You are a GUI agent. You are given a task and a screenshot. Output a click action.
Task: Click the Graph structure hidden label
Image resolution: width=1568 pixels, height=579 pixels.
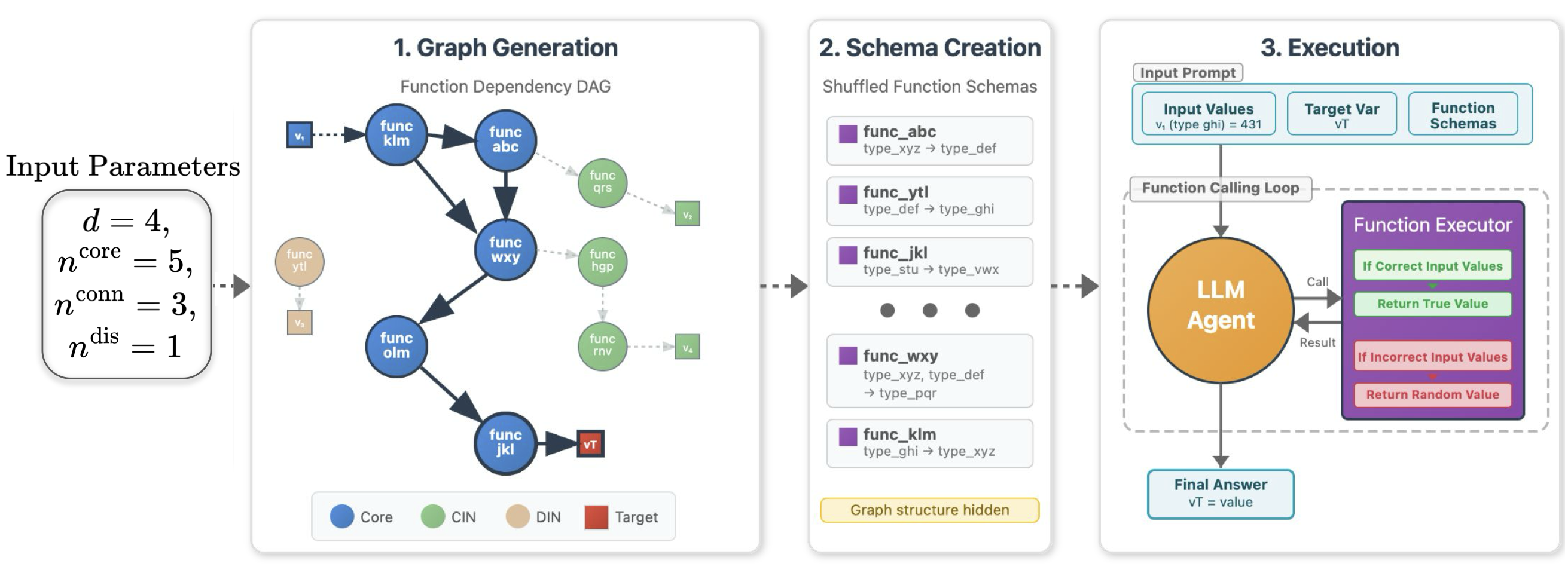(x=929, y=510)
